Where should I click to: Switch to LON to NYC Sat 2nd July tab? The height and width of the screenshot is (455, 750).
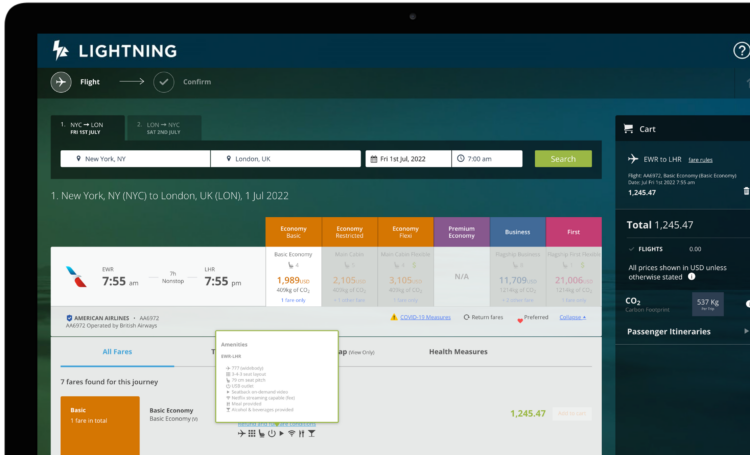click(164, 128)
